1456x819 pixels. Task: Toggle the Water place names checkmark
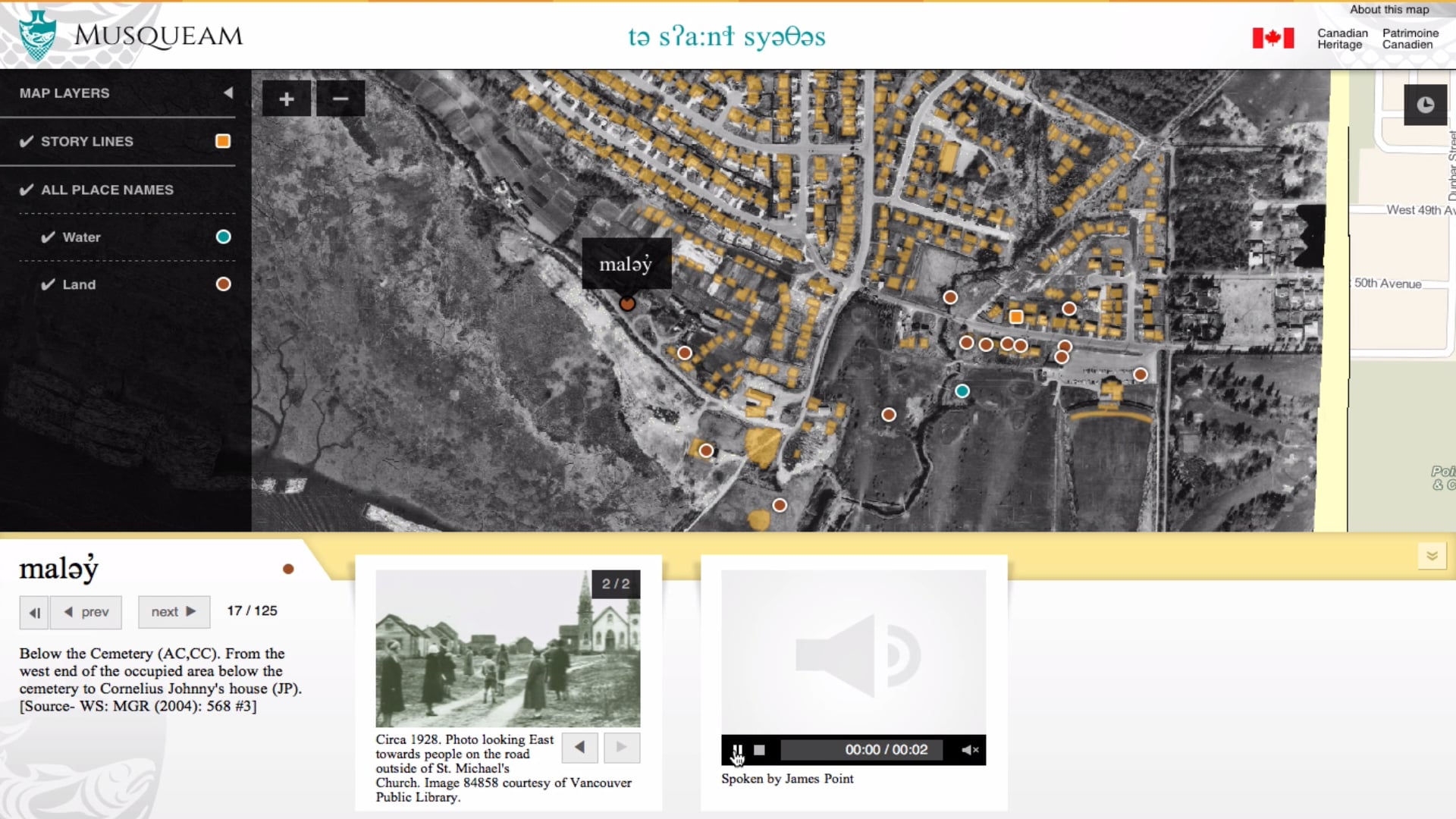pyautogui.click(x=48, y=237)
